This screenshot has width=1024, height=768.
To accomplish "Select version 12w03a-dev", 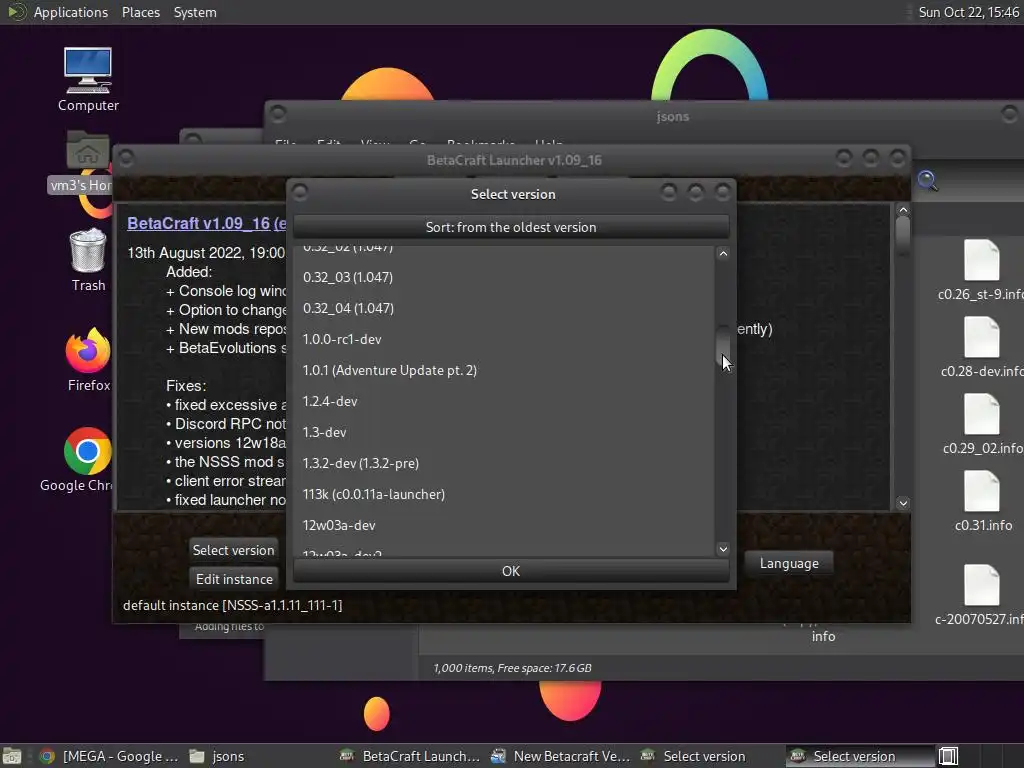I will tap(505, 525).
